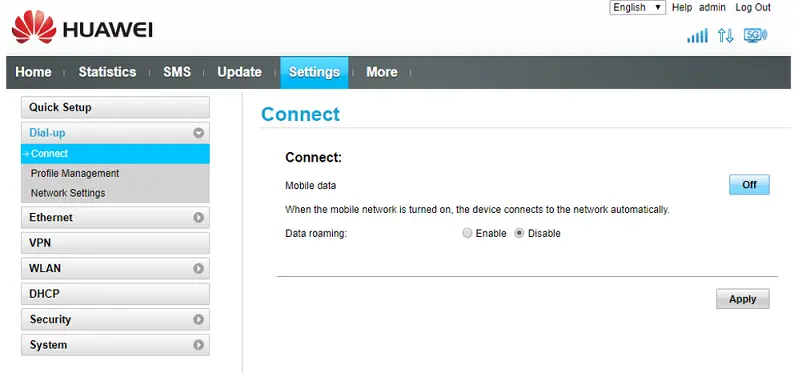Click the Huawei logo
Image resolution: width=794 pixels, height=373 pixels.
click(82, 27)
